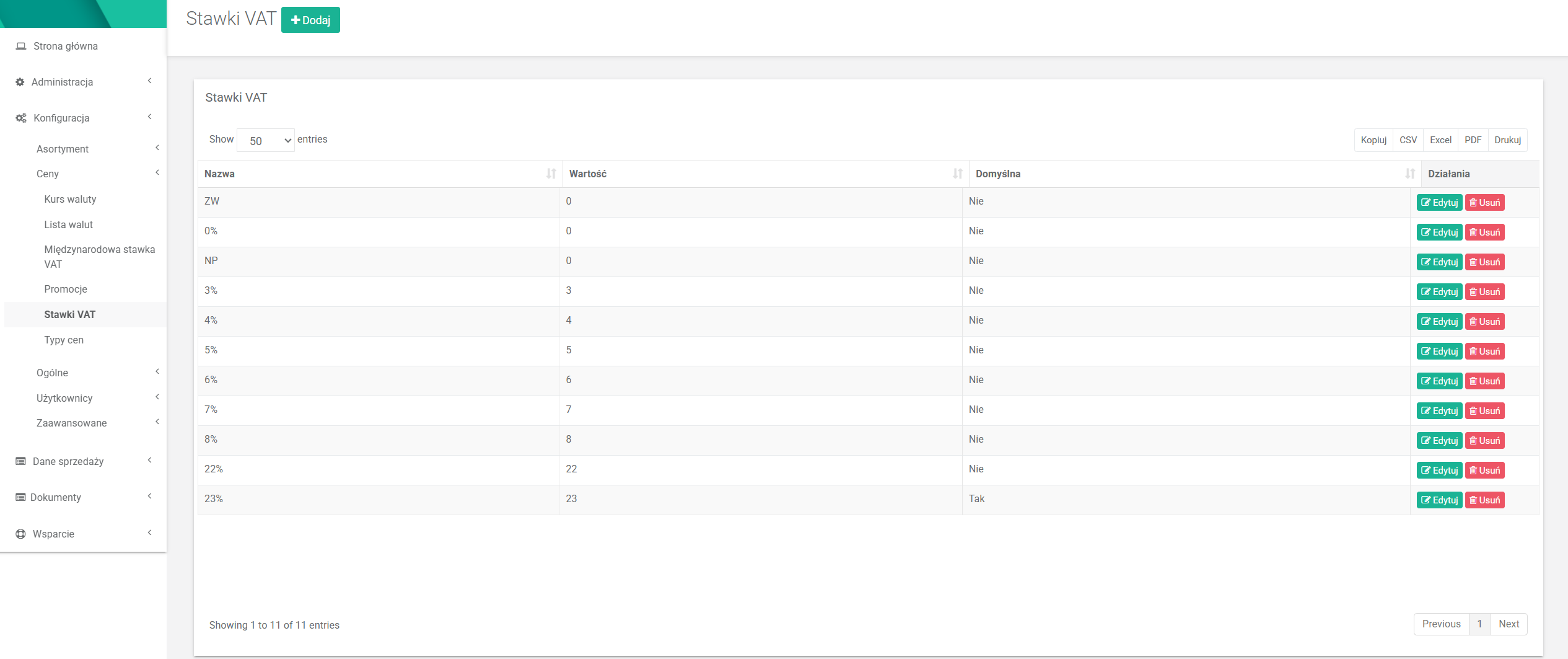Click the Dane sprzedaży list icon
The width and height of the screenshot is (1568, 659).
click(x=21, y=461)
